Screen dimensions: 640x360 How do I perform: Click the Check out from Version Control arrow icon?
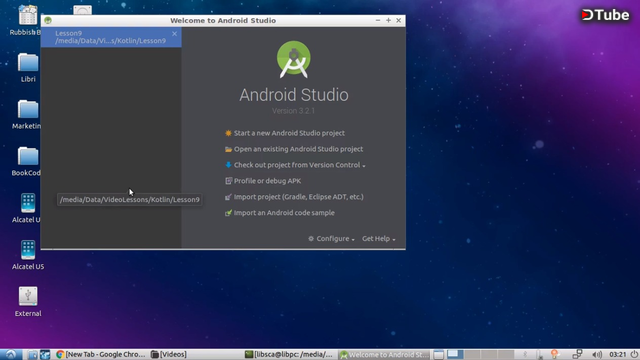228,165
